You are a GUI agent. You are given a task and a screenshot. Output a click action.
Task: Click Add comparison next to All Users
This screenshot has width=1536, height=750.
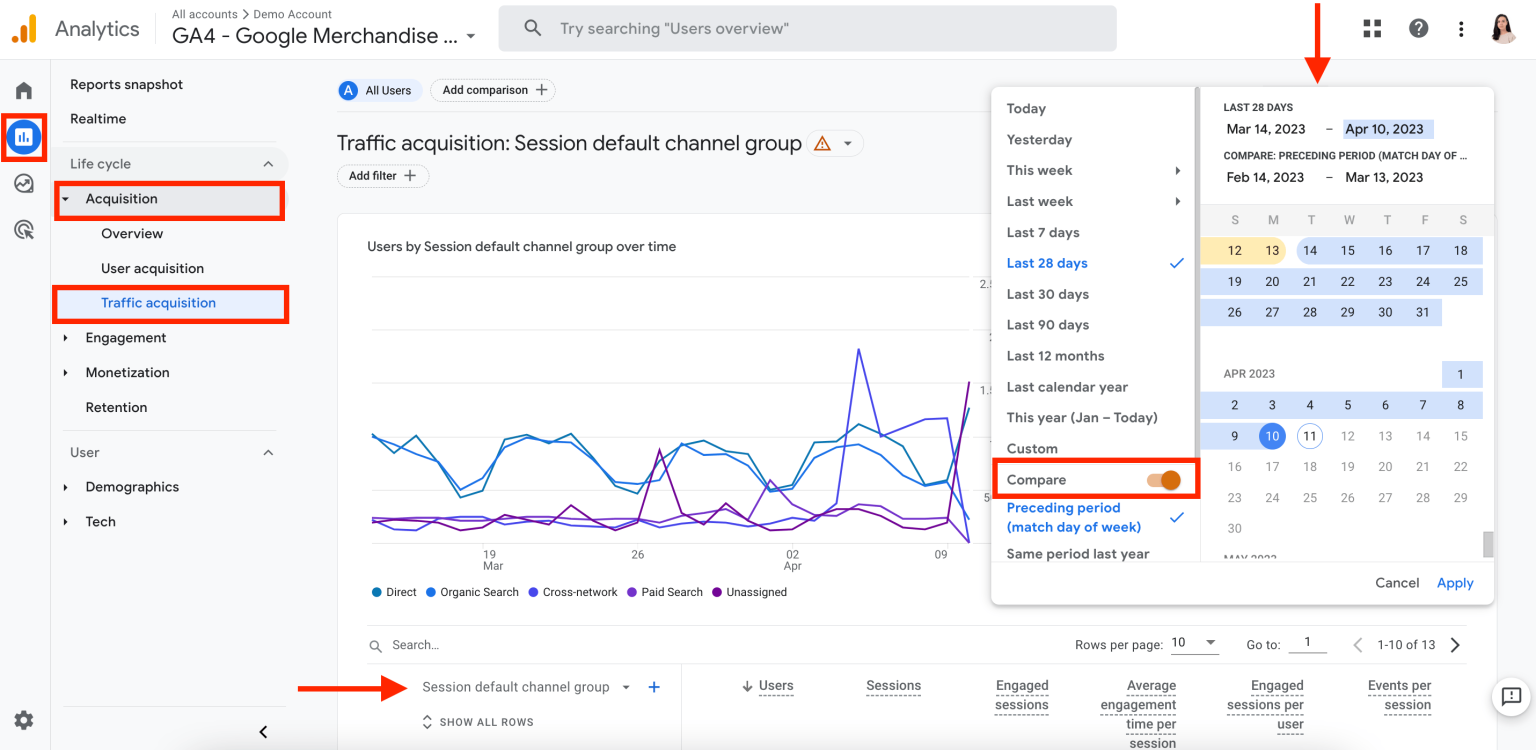(x=492, y=89)
